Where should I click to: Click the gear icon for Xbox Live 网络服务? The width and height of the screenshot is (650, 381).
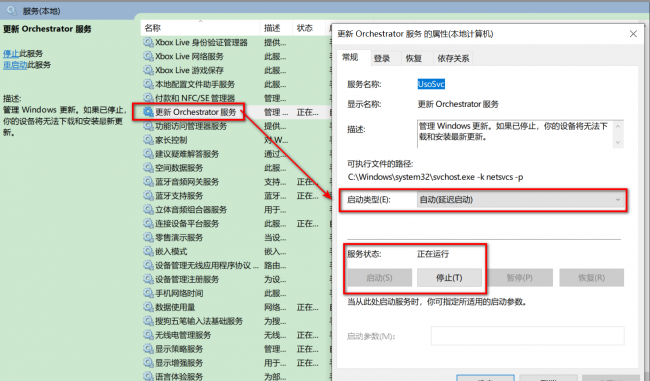click(148, 56)
